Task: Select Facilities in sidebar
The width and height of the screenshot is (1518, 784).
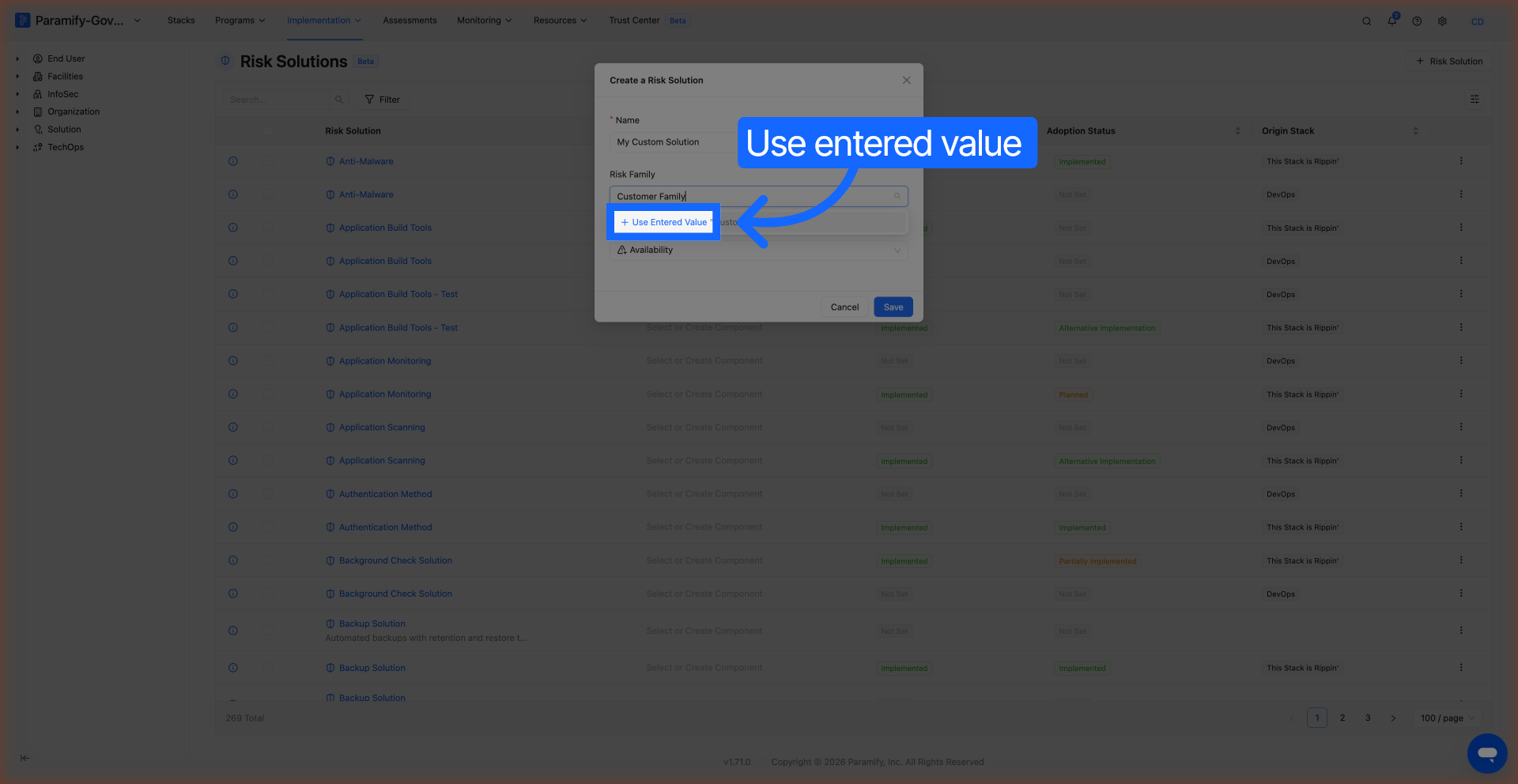Action: tap(65, 77)
